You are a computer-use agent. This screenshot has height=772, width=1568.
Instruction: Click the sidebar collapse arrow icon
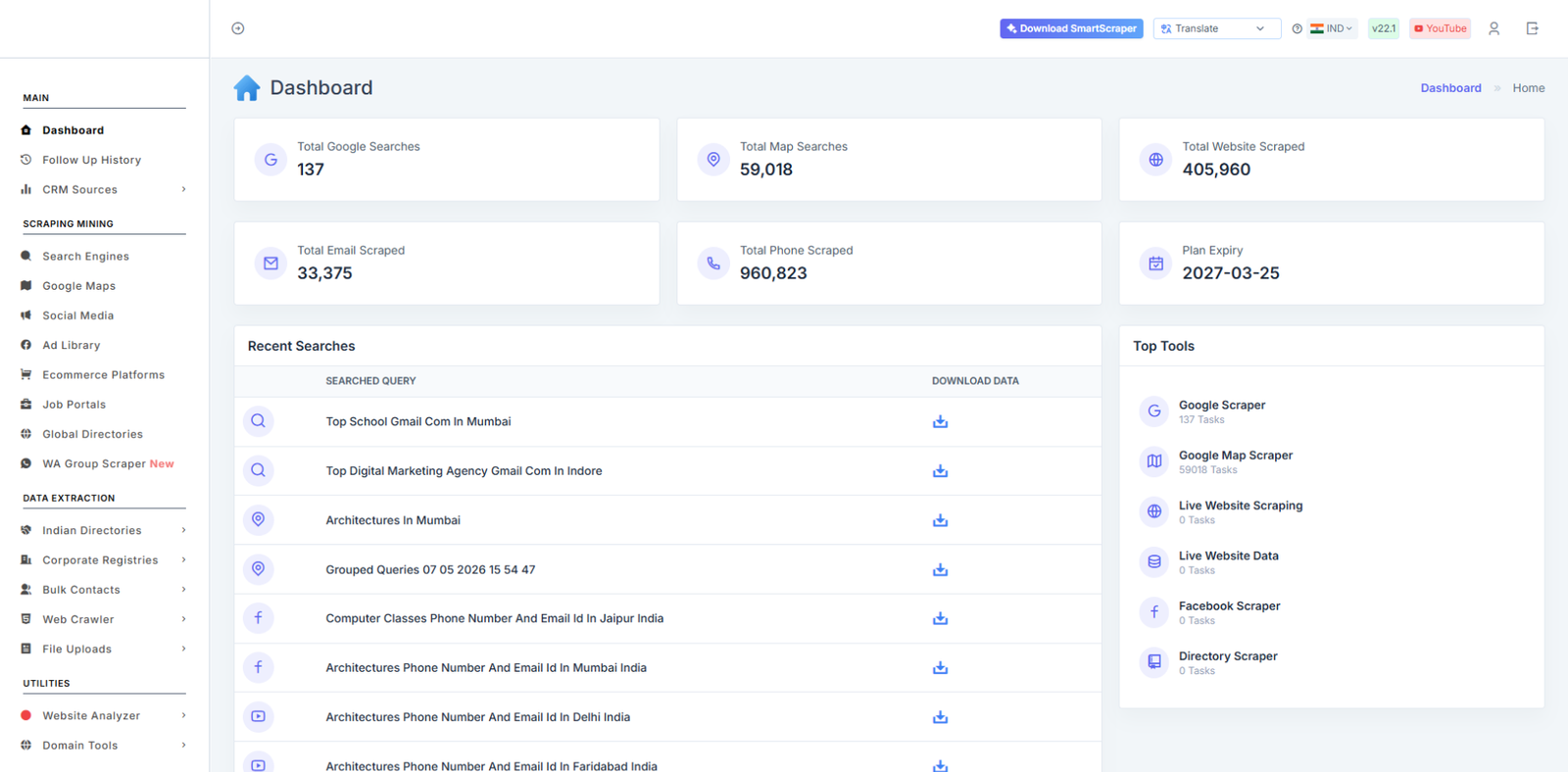coord(238,28)
